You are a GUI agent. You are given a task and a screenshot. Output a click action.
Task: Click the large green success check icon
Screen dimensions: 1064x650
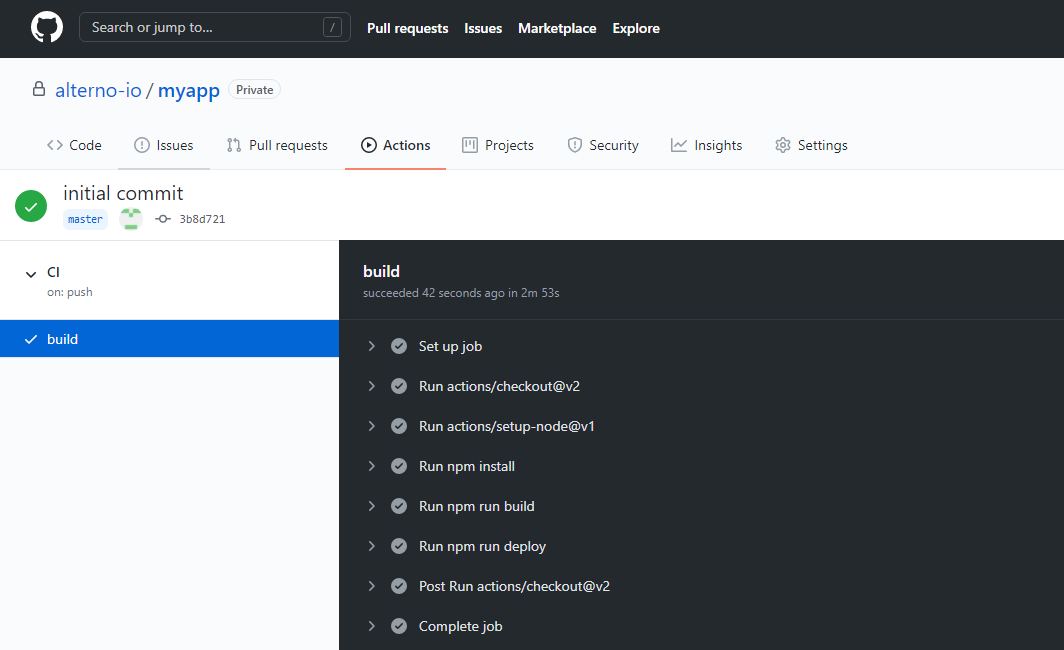31,206
